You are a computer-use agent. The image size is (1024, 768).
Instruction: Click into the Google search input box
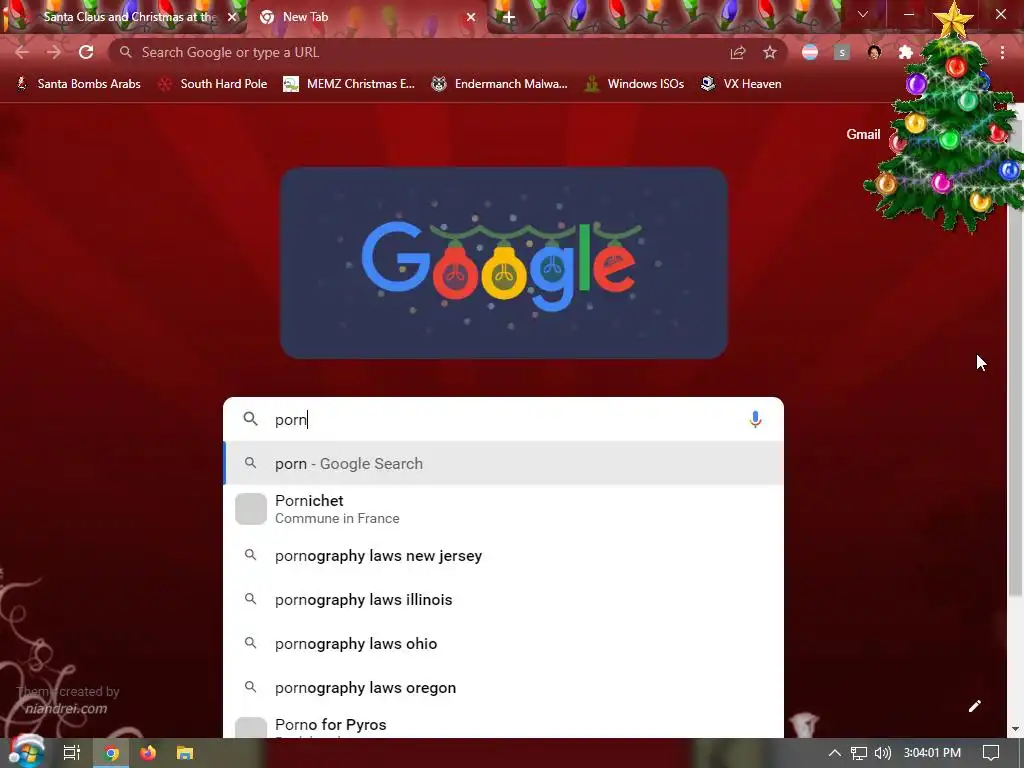tap(506, 419)
